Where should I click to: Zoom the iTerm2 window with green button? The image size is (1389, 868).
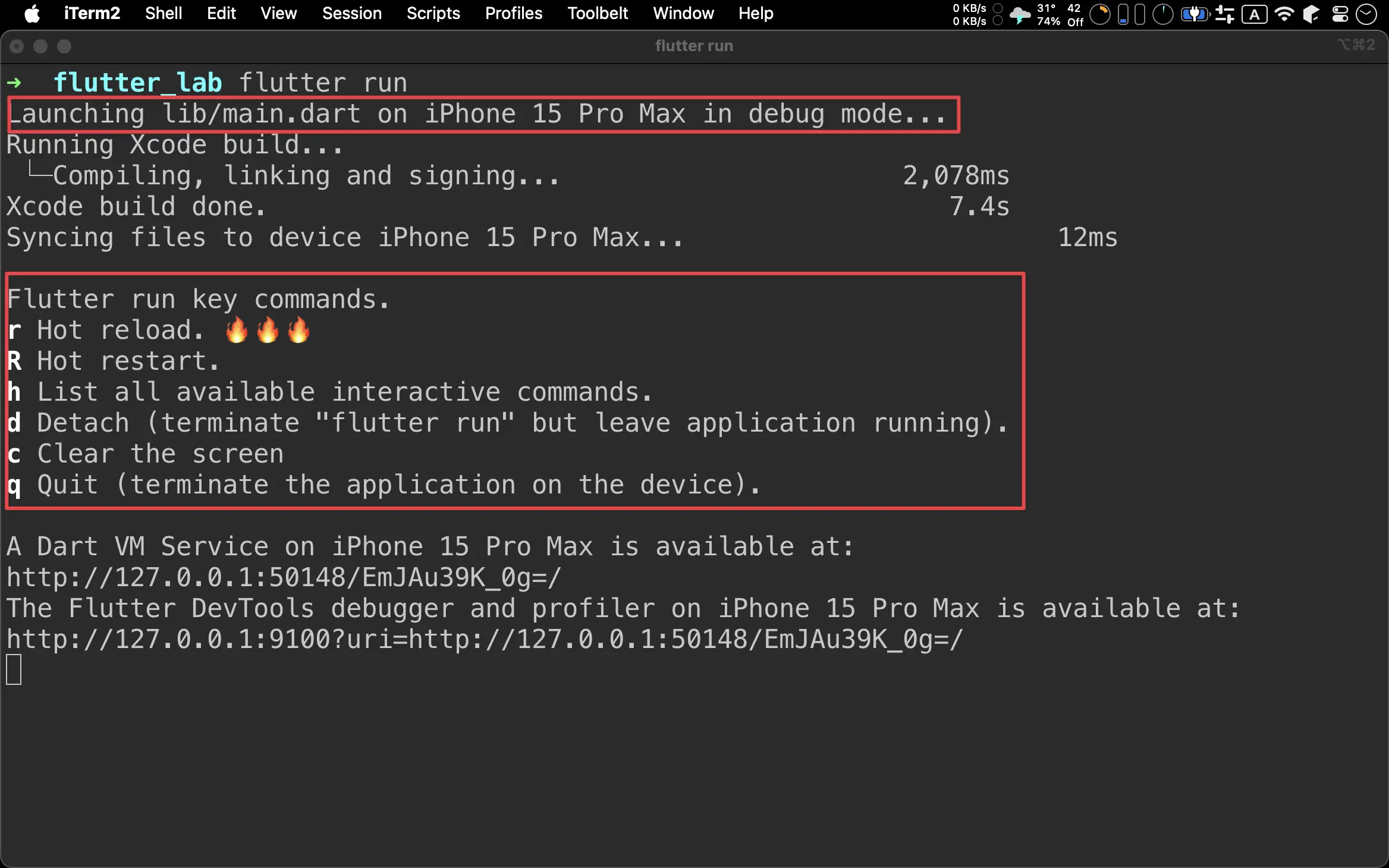tap(64, 46)
